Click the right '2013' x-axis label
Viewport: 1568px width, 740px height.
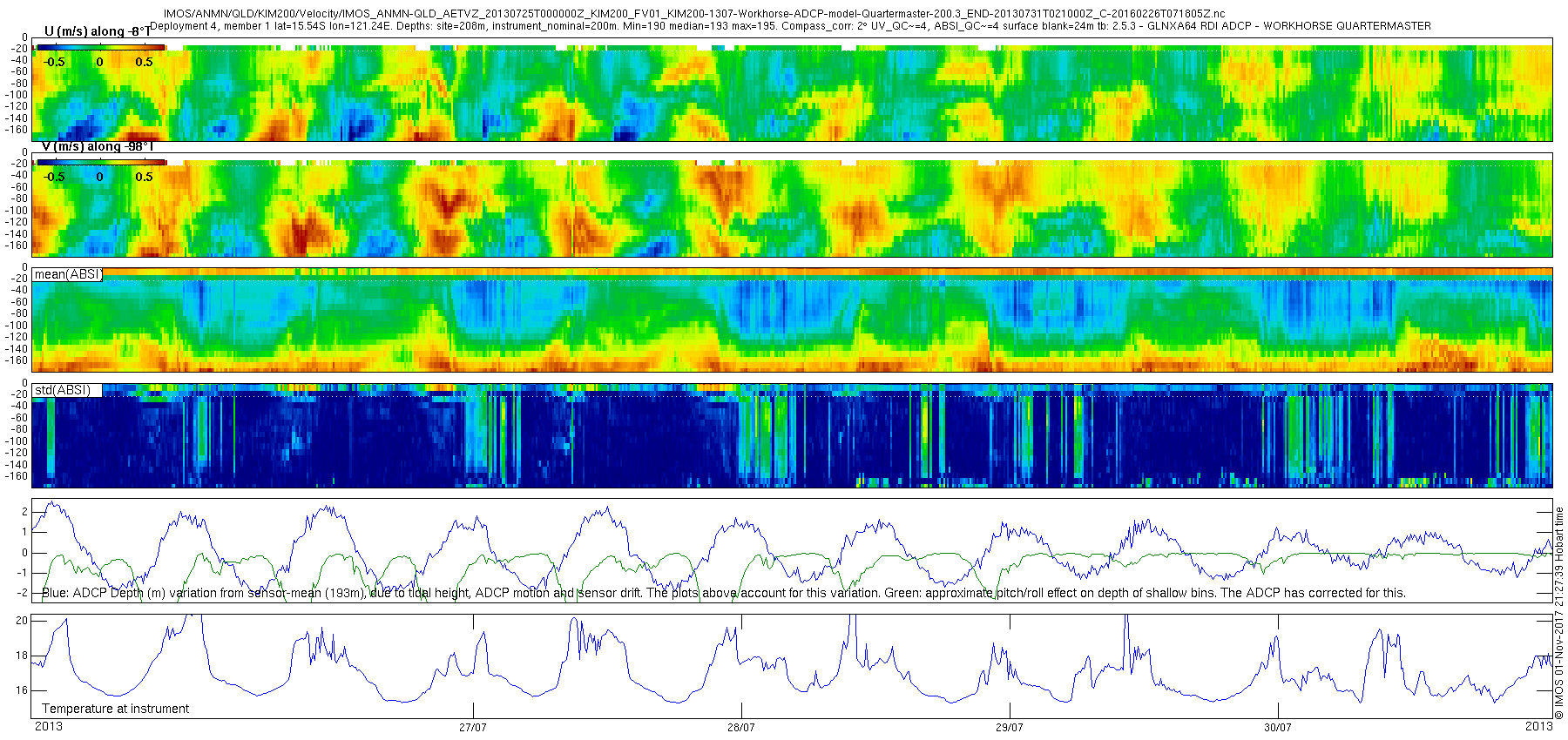tap(1538, 726)
